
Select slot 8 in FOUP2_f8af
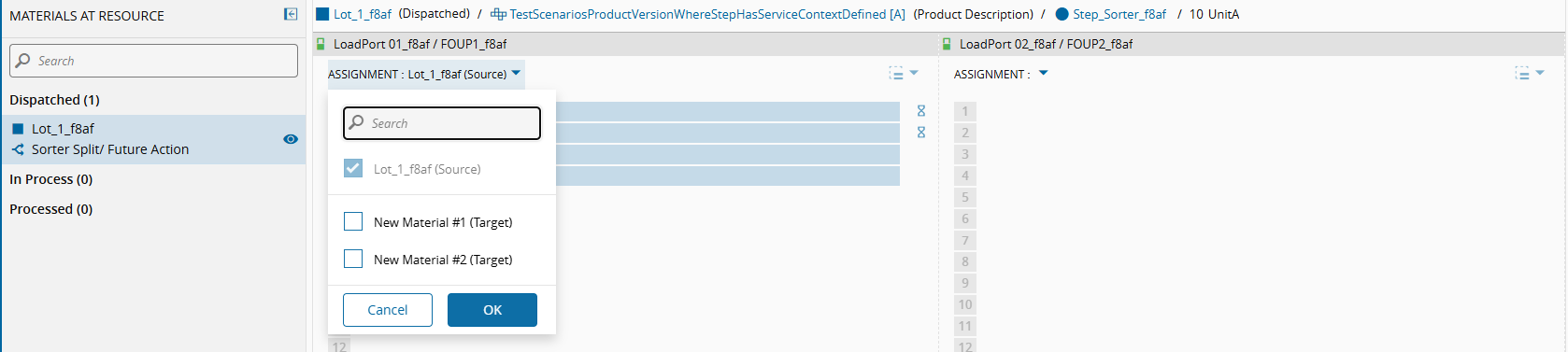pos(965,261)
